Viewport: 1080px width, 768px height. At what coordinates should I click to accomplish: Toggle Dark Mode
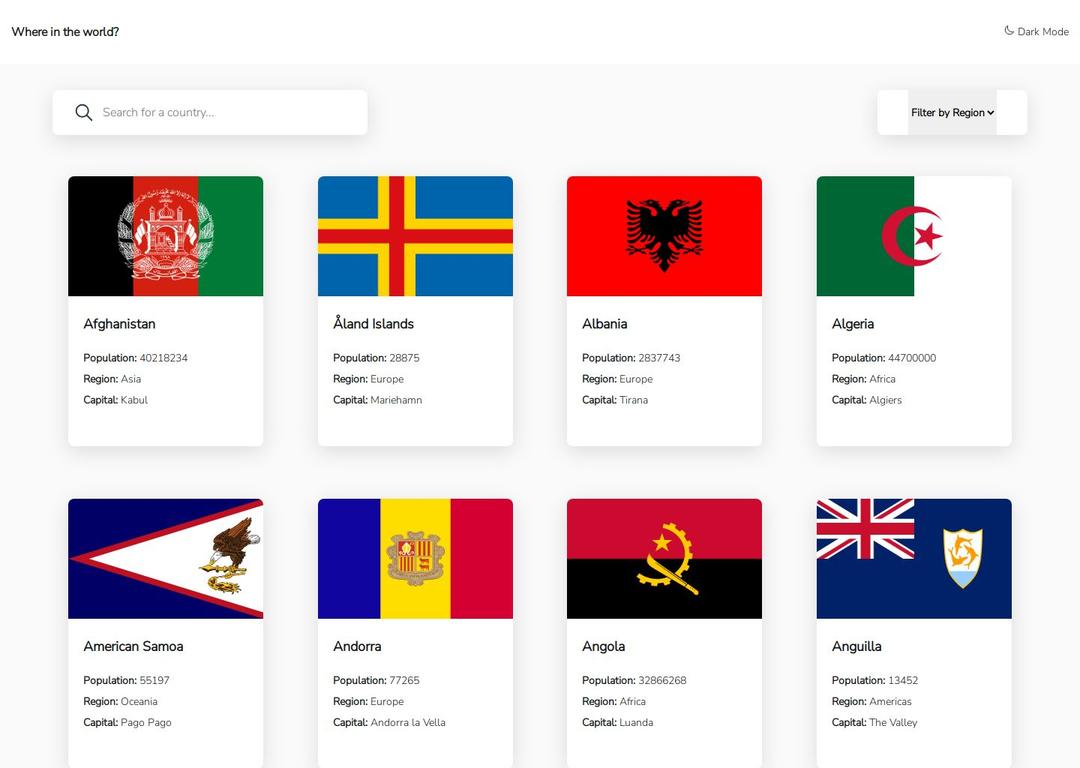pos(1037,31)
